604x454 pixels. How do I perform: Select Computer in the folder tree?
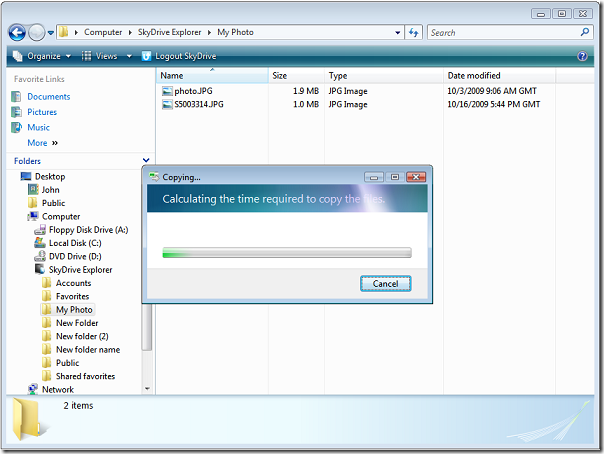point(61,216)
